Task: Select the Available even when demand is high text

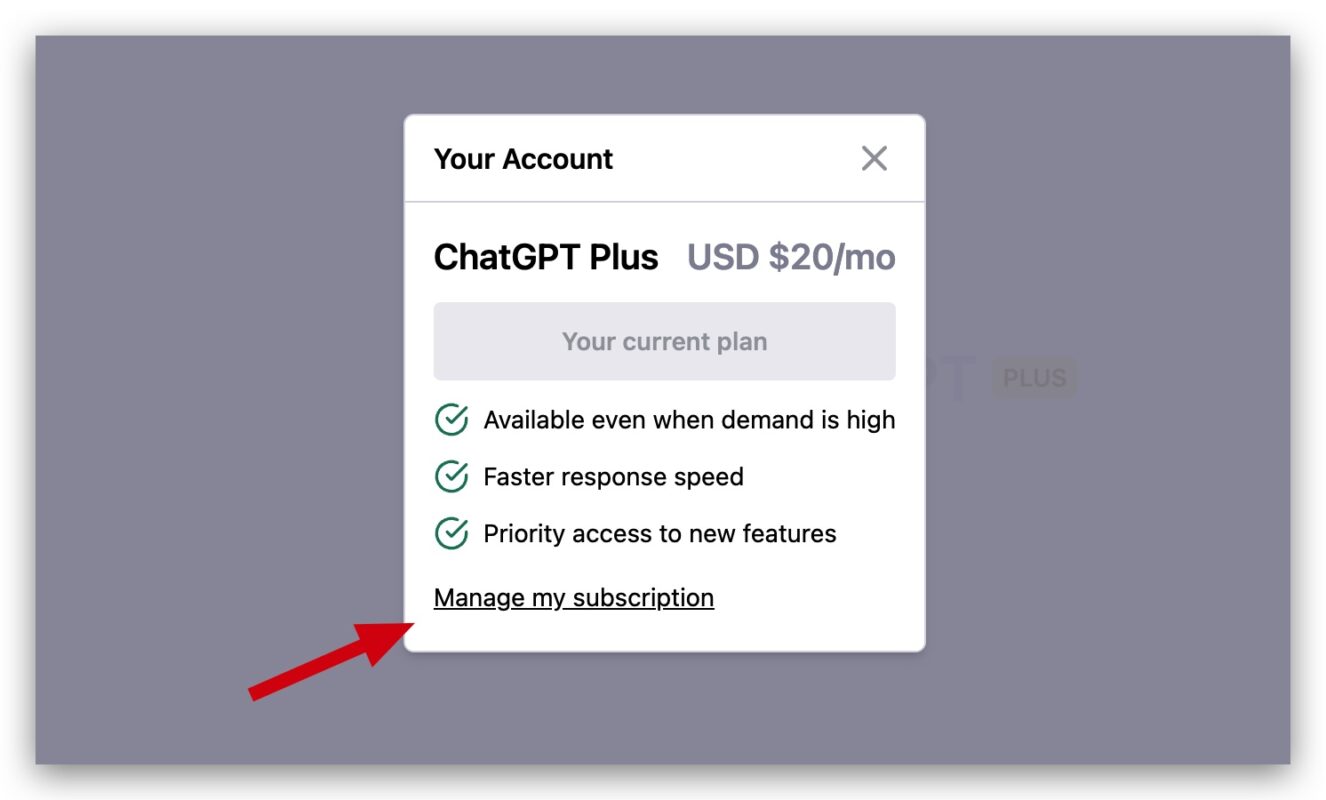Action: tap(689, 420)
